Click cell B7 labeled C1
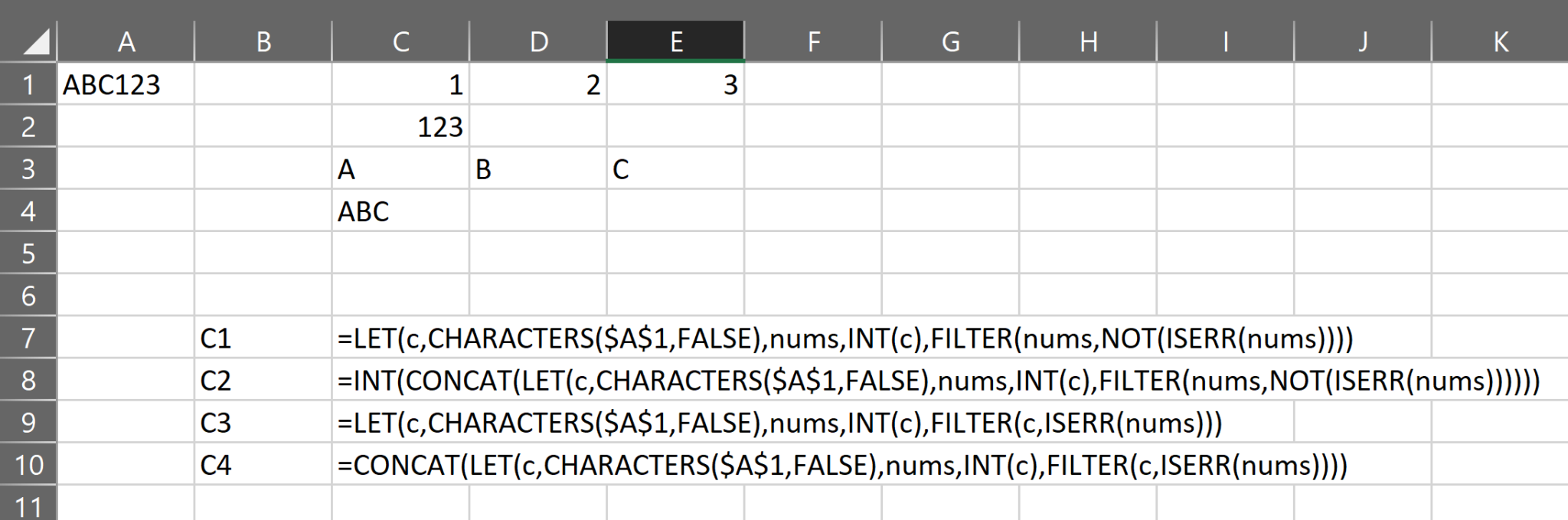The image size is (1568, 520). (x=263, y=338)
